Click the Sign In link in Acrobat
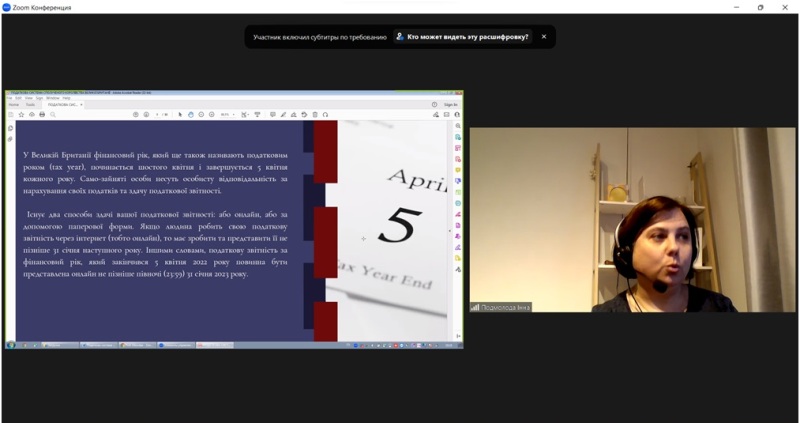 click(x=450, y=104)
